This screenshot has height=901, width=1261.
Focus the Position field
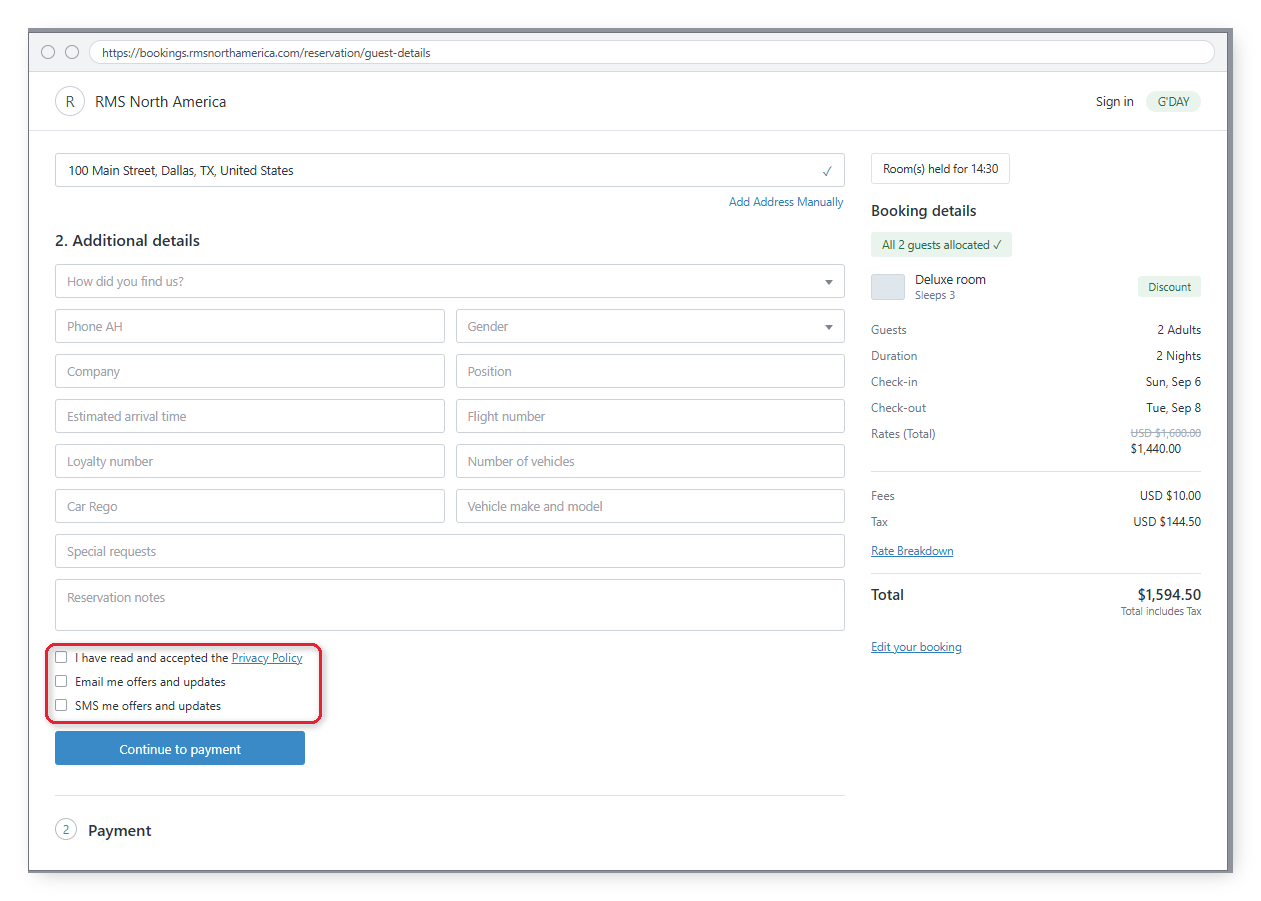pyautogui.click(x=650, y=371)
